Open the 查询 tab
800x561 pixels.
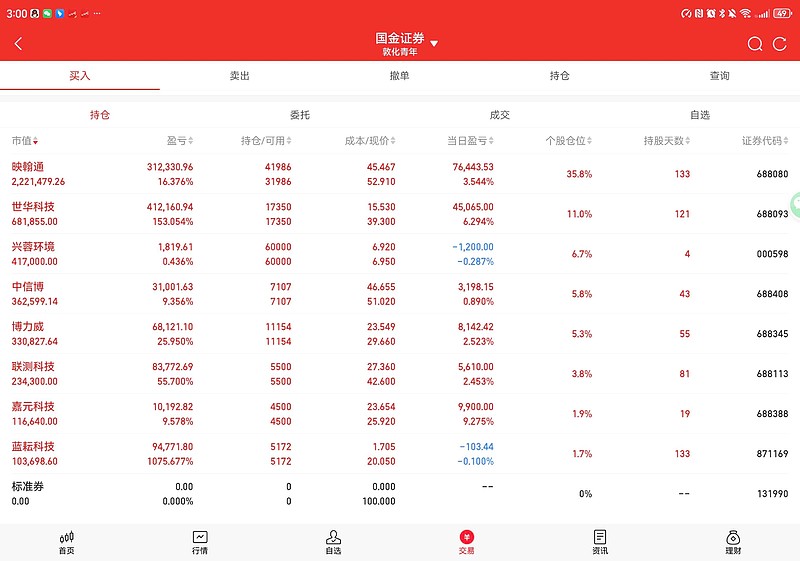click(719, 76)
